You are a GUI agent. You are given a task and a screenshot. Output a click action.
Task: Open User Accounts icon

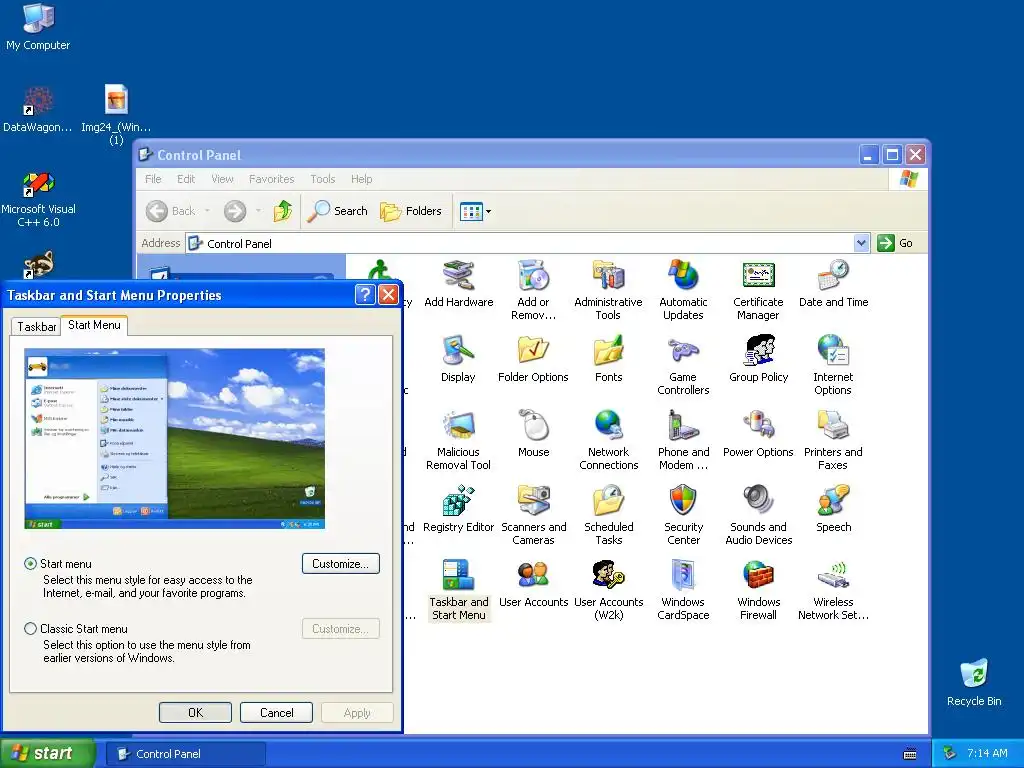tap(534, 584)
